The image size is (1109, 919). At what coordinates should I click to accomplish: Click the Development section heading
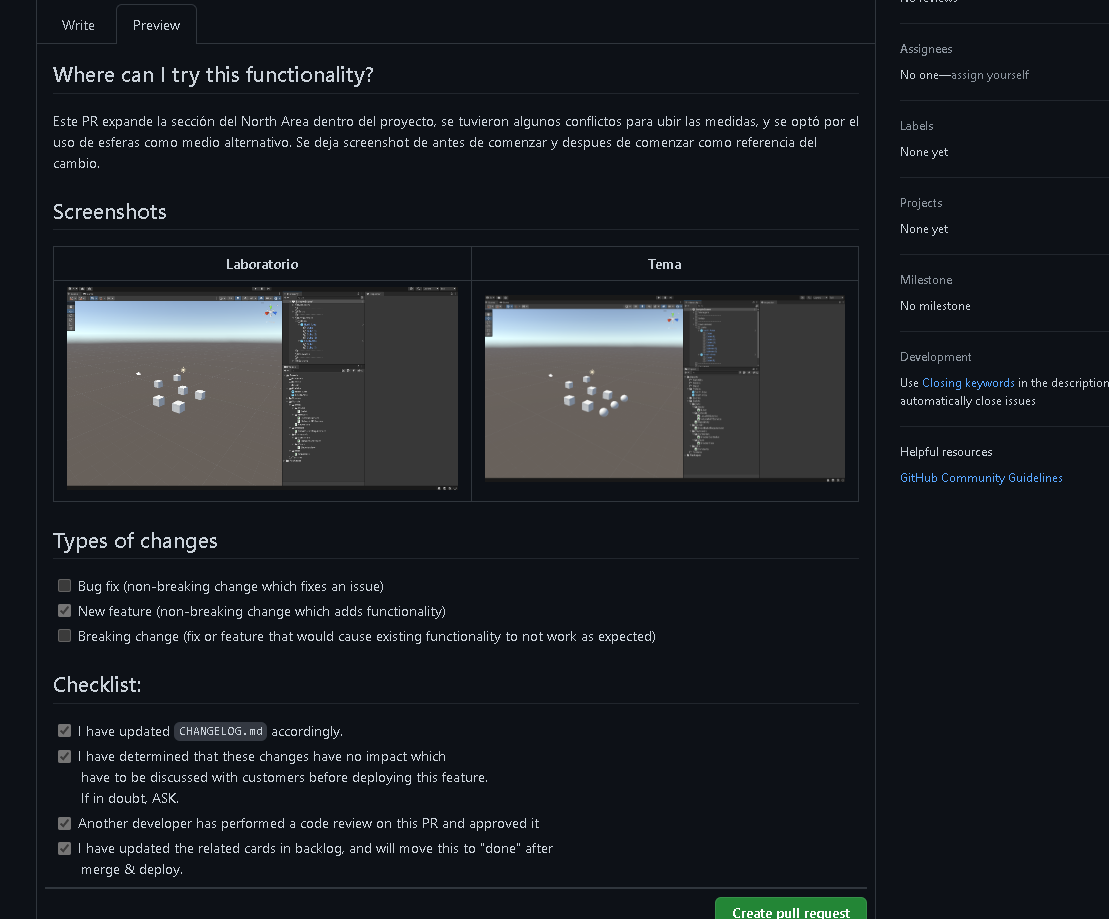point(935,357)
